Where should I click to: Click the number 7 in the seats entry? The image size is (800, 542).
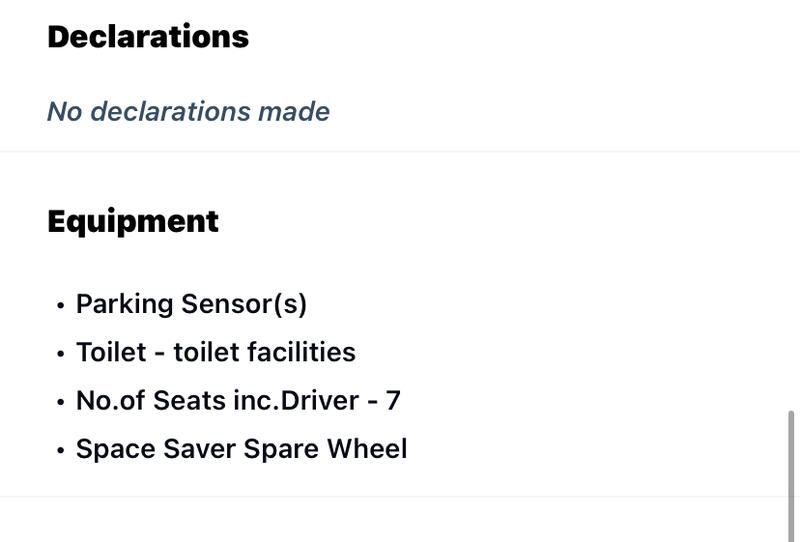coord(393,400)
